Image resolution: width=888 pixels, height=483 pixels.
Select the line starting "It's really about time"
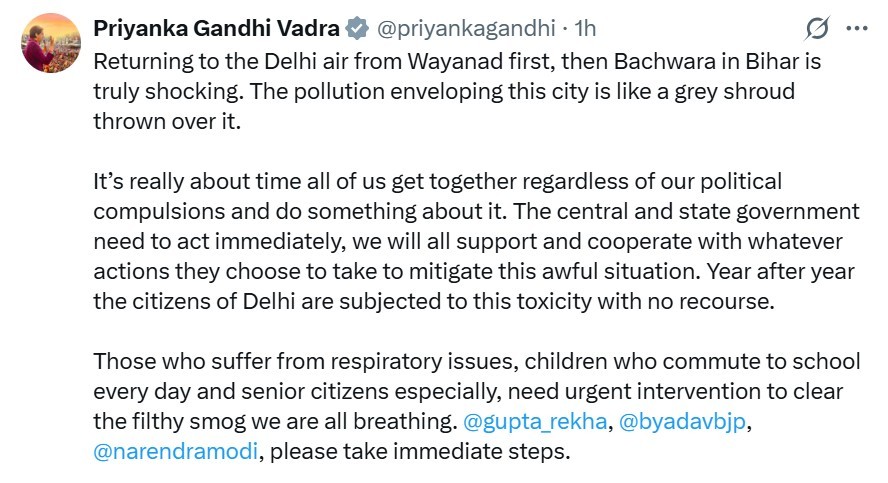[x=437, y=183]
